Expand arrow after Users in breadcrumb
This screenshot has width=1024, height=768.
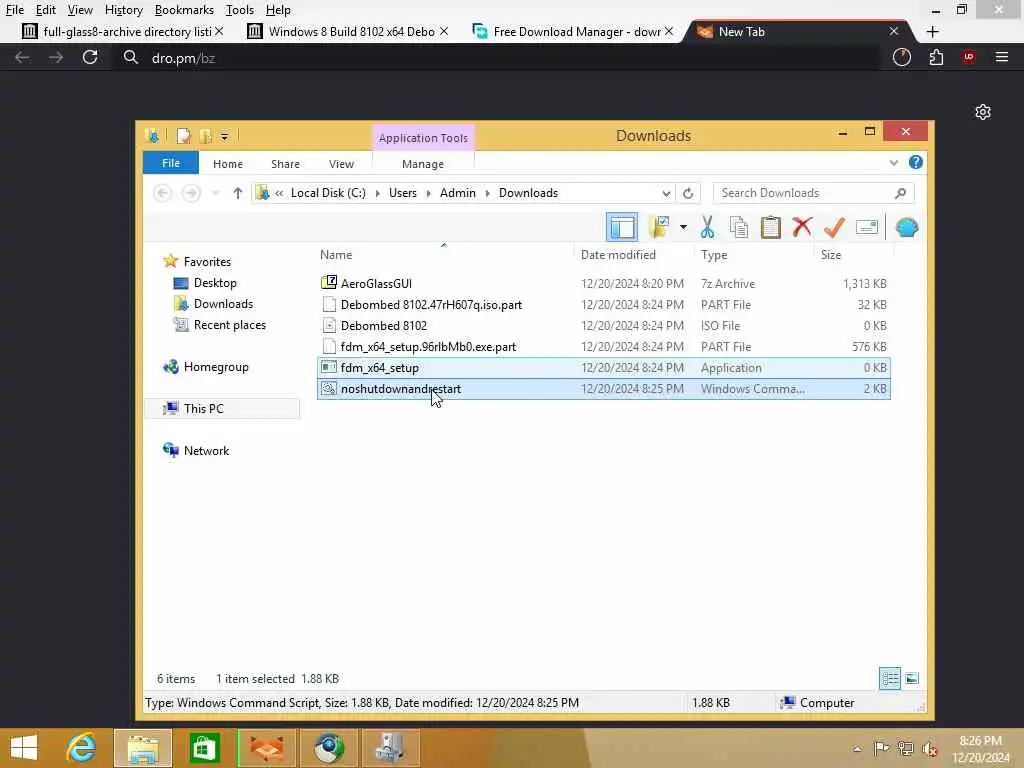(x=428, y=193)
